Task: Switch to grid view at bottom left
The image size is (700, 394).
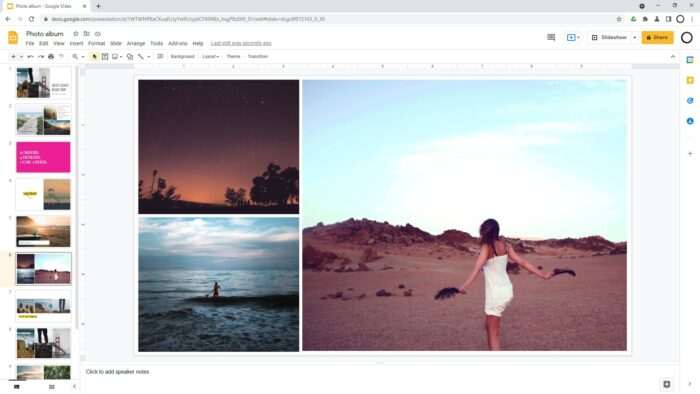Action: [51, 386]
